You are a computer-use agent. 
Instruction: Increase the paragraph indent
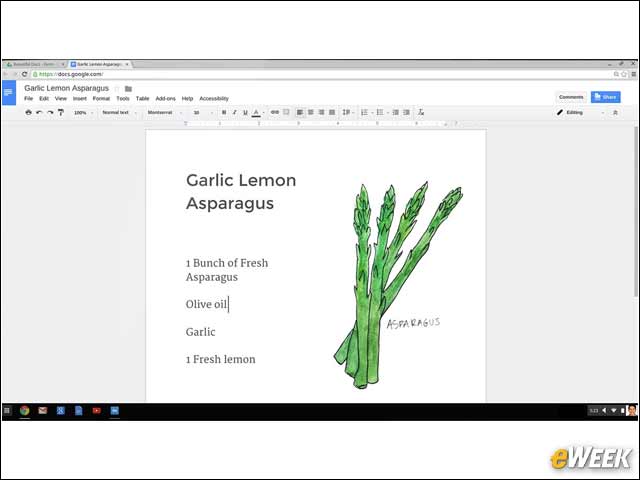tap(406, 112)
